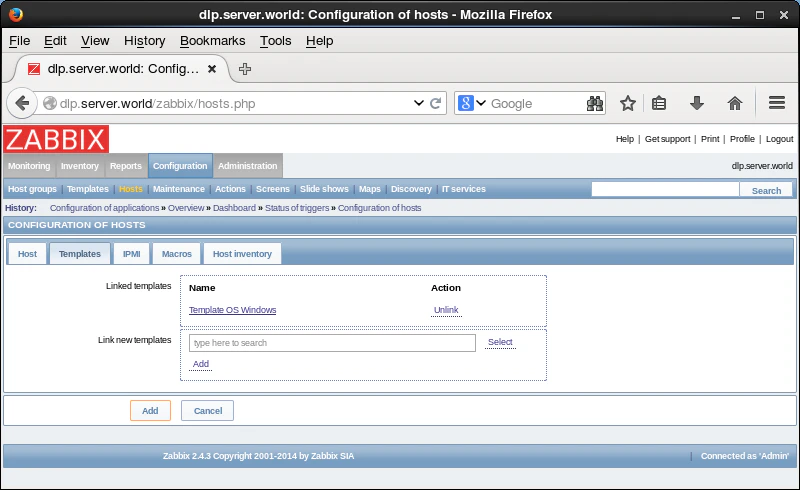Open the History menu

tap(144, 41)
